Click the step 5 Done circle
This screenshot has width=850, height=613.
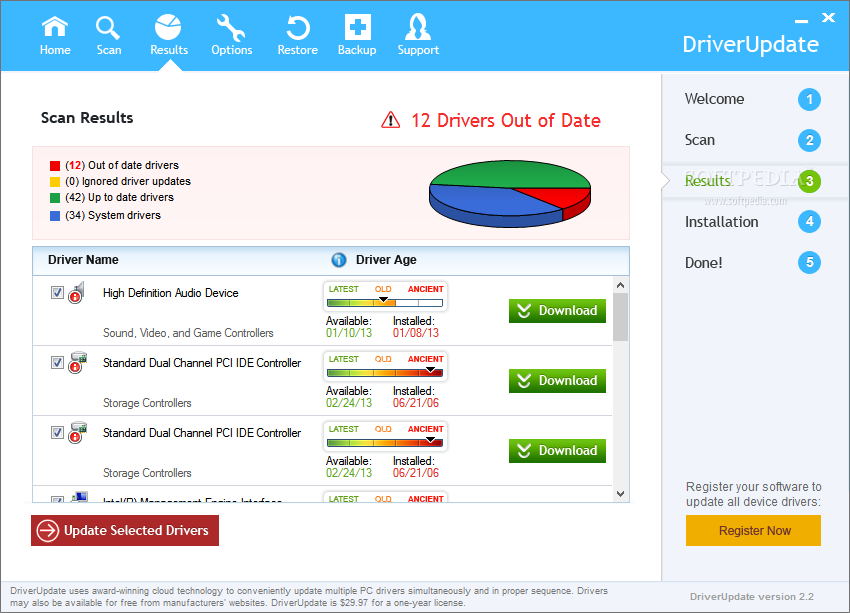coord(809,262)
